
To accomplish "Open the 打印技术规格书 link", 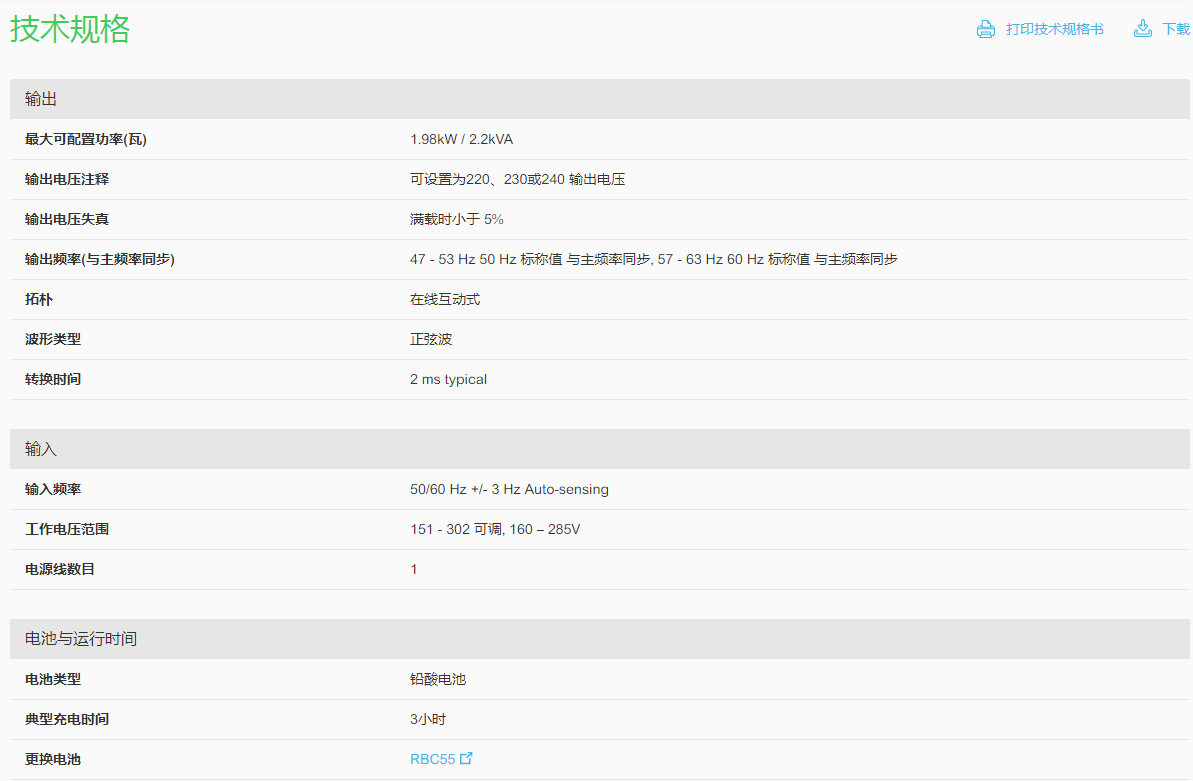I will point(1054,29).
